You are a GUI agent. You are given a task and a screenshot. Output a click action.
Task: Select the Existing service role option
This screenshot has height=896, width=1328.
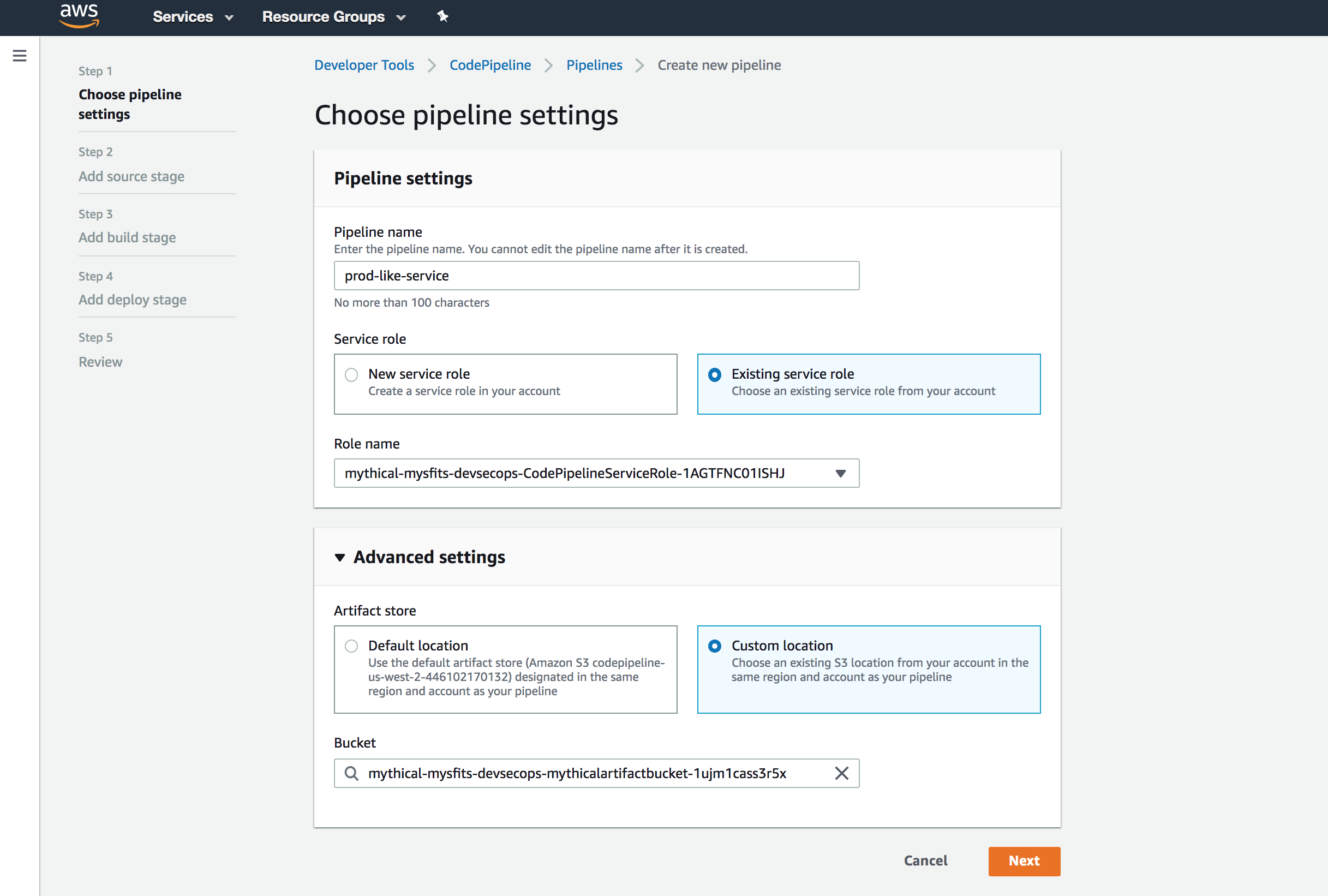pyautogui.click(x=869, y=384)
